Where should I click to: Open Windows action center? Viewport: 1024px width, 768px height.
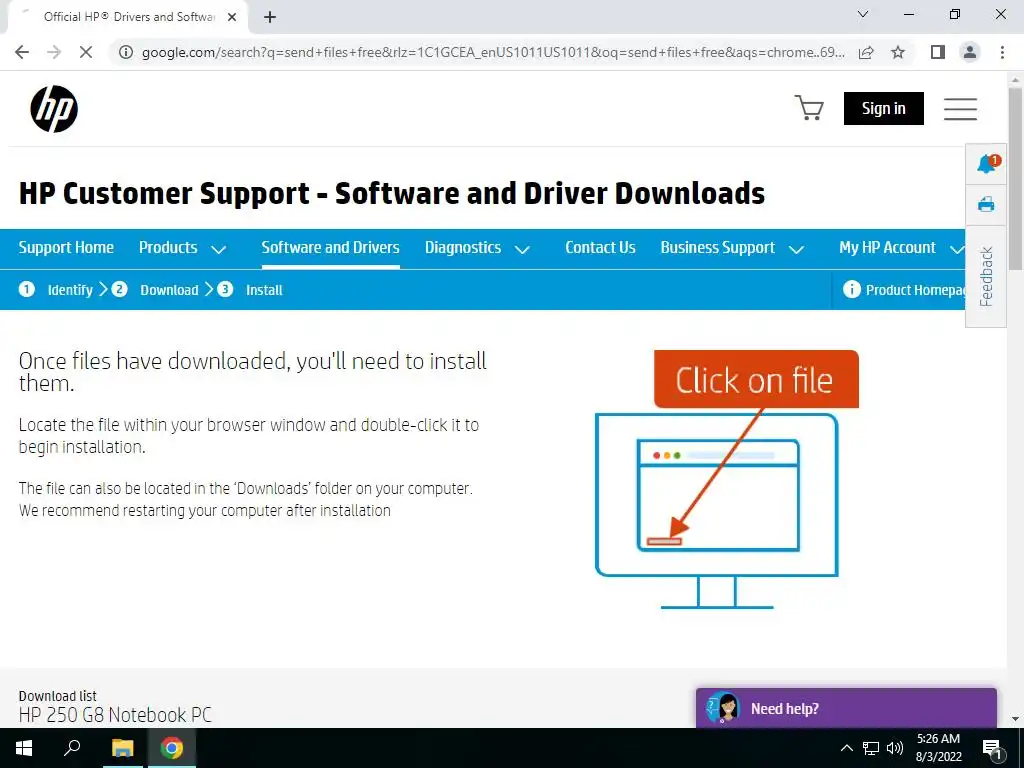click(992, 749)
